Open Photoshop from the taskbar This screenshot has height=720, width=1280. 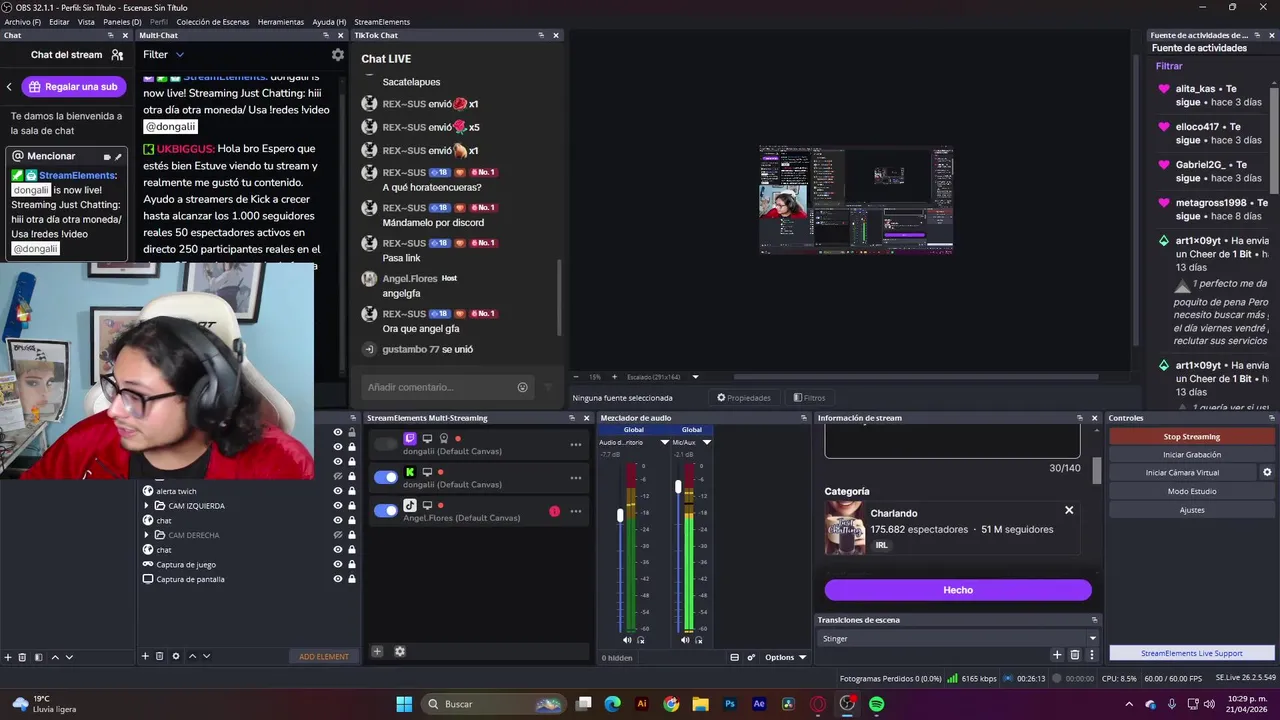730,704
